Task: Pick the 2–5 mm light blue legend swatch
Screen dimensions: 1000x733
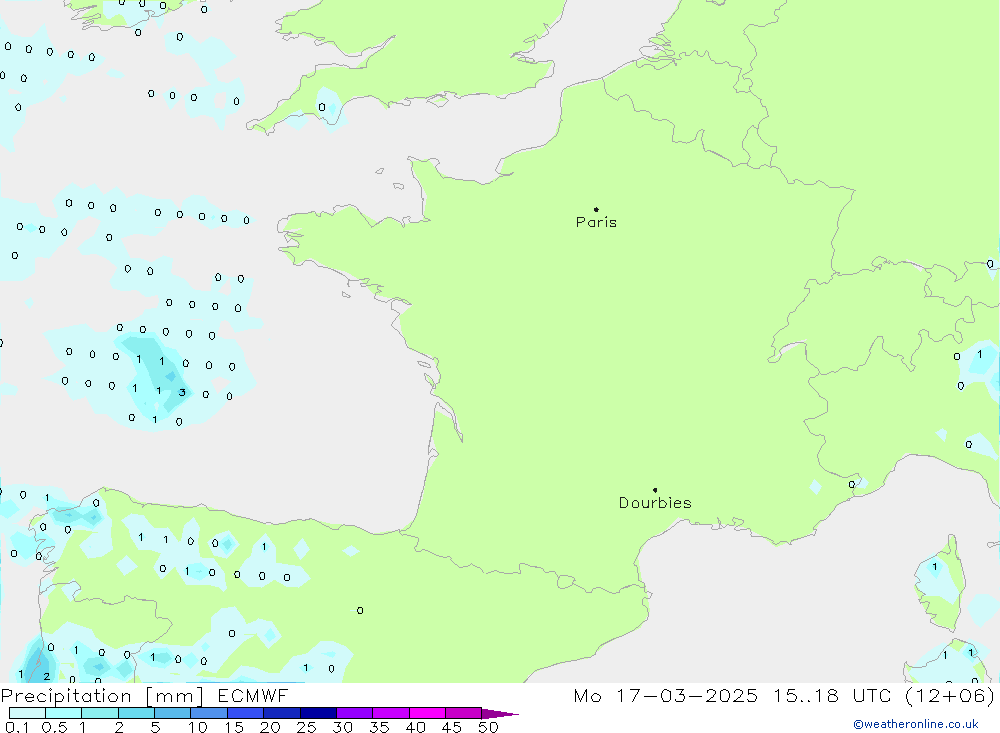Action: coord(136,713)
